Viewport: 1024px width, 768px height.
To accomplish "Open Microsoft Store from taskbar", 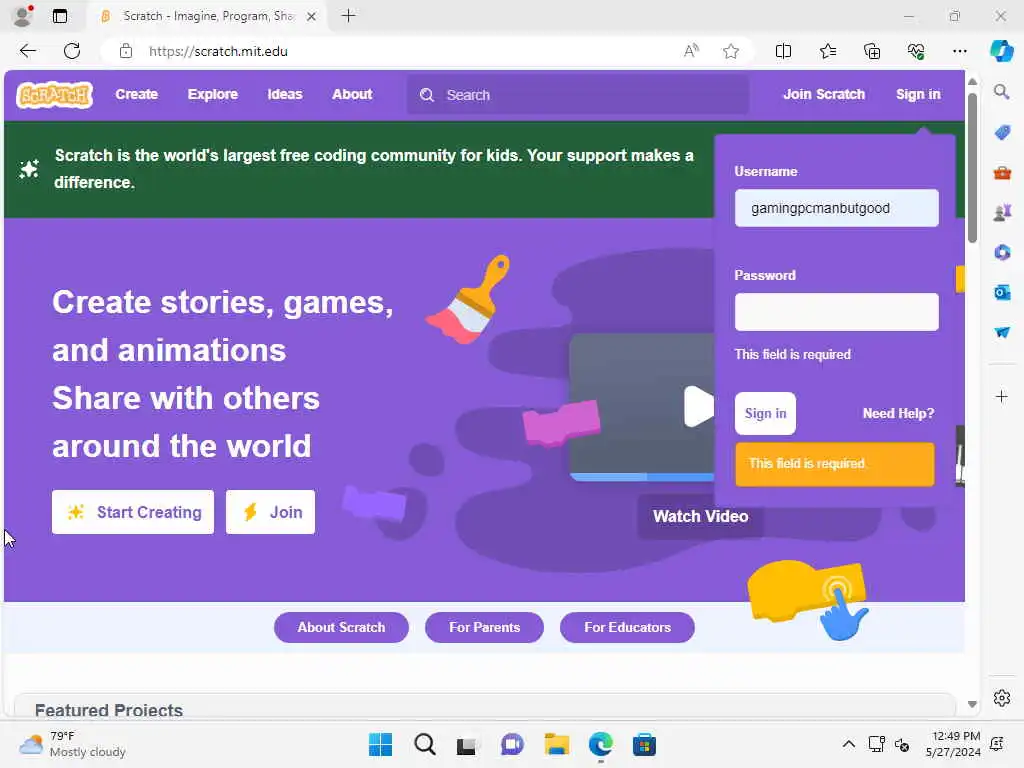I will point(644,744).
